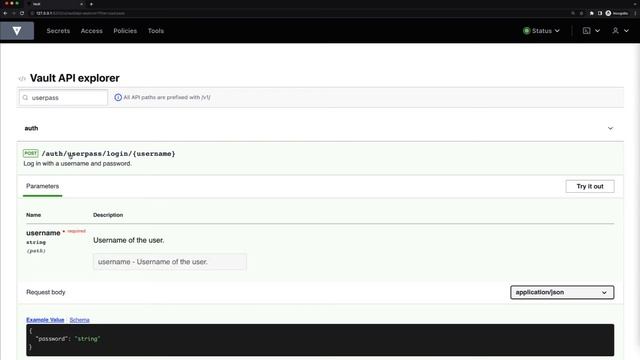Open the Access menu
Image resolution: width=640 pixels, height=360 pixels.
click(x=91, y=31)
